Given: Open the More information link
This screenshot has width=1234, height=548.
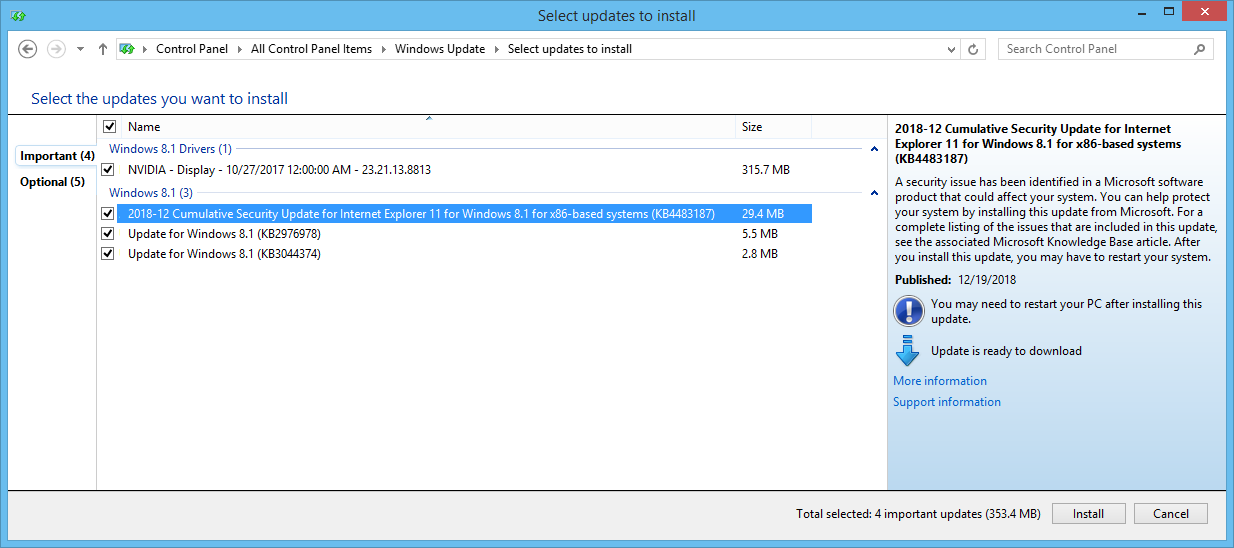Looking at the screenshot, I should click(939, 381).
